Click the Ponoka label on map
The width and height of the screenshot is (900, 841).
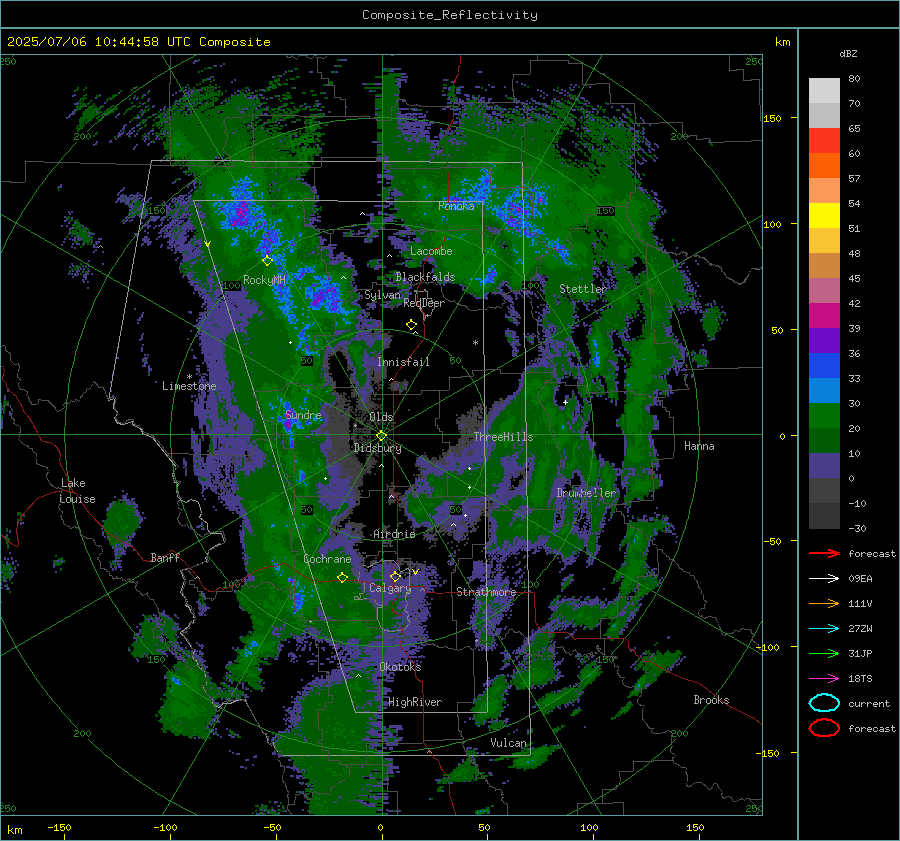tap(456, 206)
